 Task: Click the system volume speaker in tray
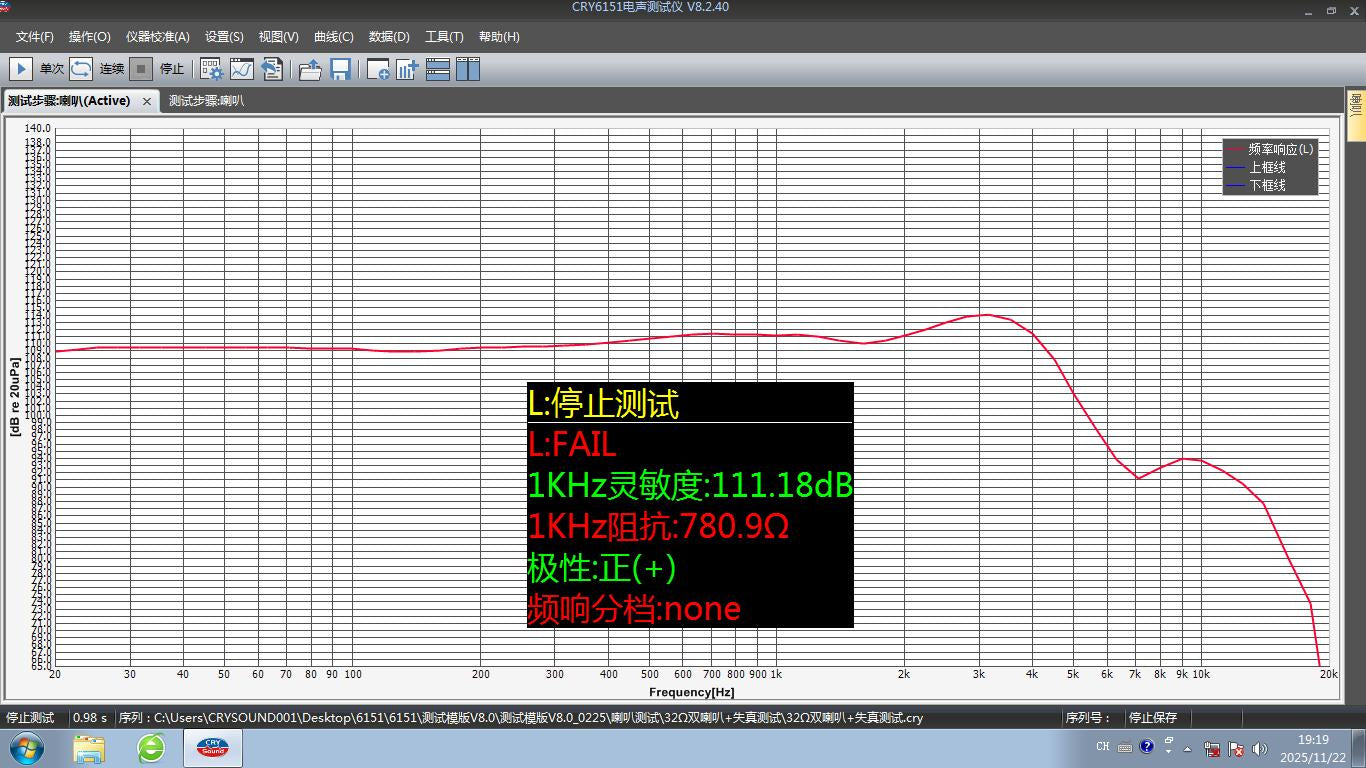click(x=1259, y=747)
